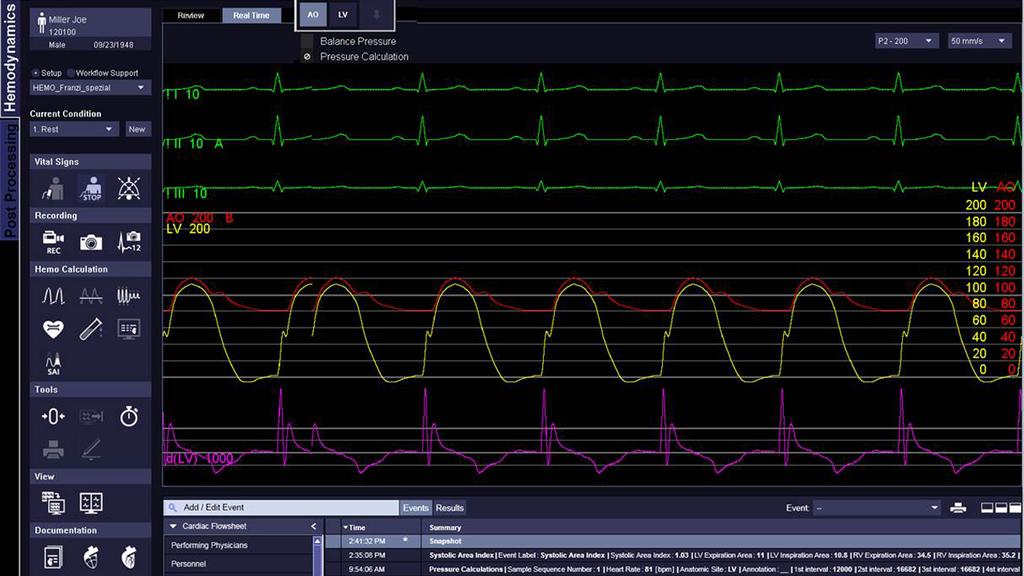The image size is (1024, 576).
Task: Select the Pressure Calculation option
Action: click(307, 57)
